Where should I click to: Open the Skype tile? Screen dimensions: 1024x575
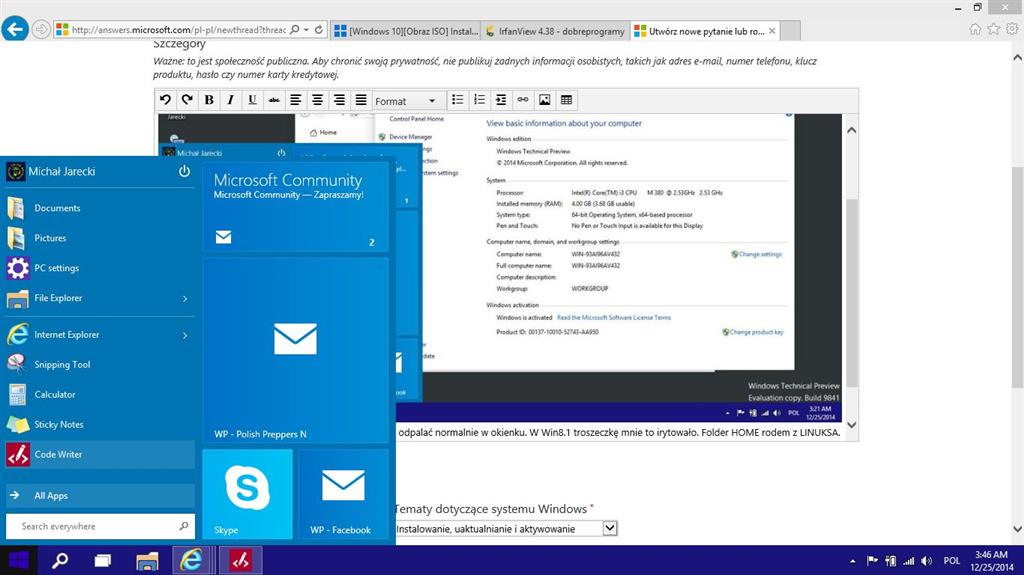tap(247, 495)
